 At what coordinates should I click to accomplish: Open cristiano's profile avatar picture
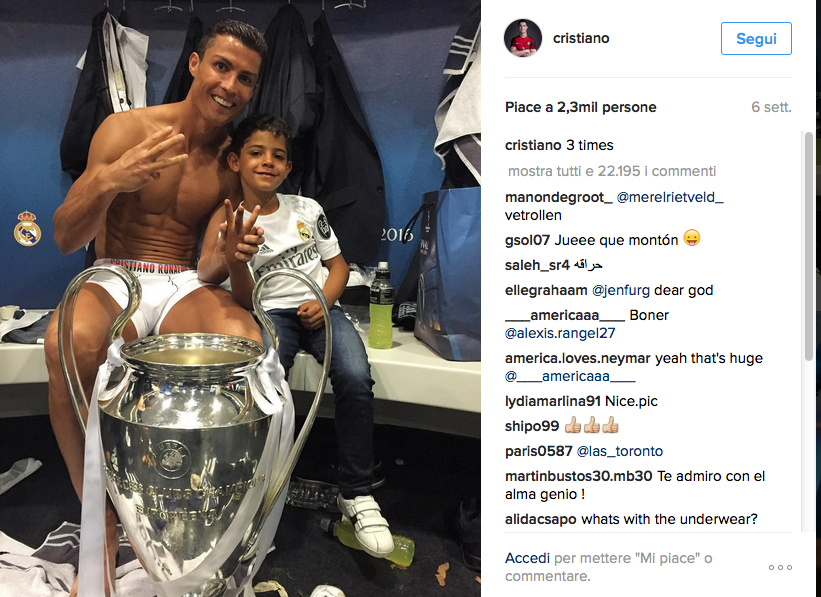click(523, 38)
